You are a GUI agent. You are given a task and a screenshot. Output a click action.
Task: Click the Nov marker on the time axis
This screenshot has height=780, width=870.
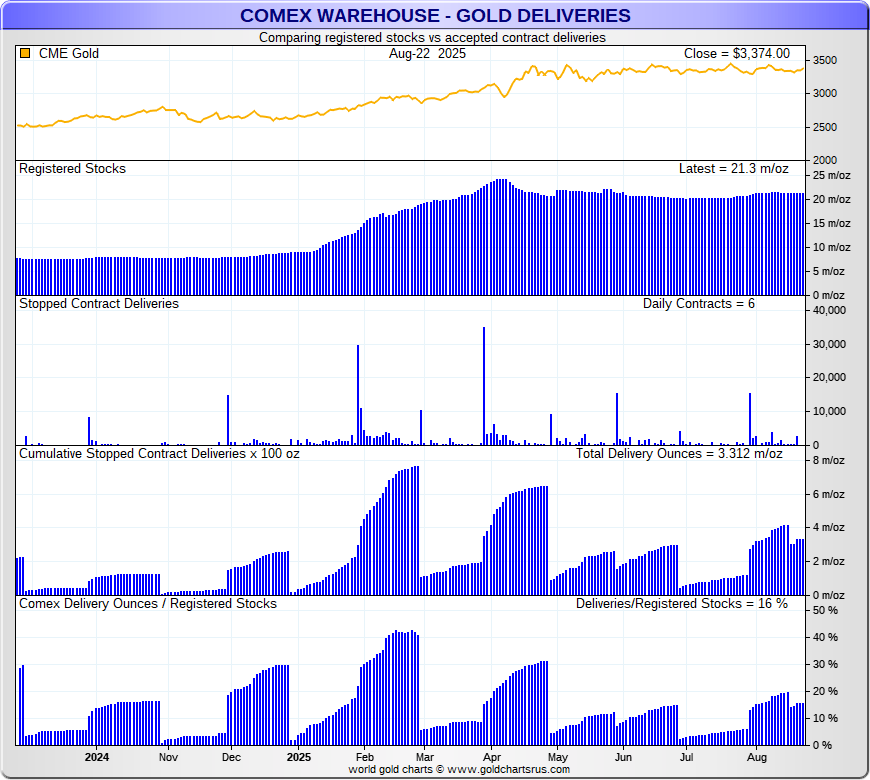click(x=166, y=757)
